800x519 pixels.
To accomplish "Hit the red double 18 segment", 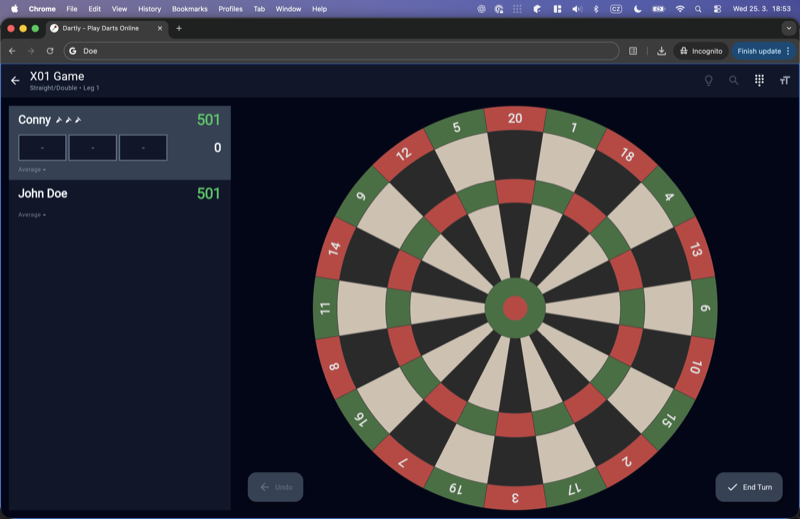I will 627,155.
